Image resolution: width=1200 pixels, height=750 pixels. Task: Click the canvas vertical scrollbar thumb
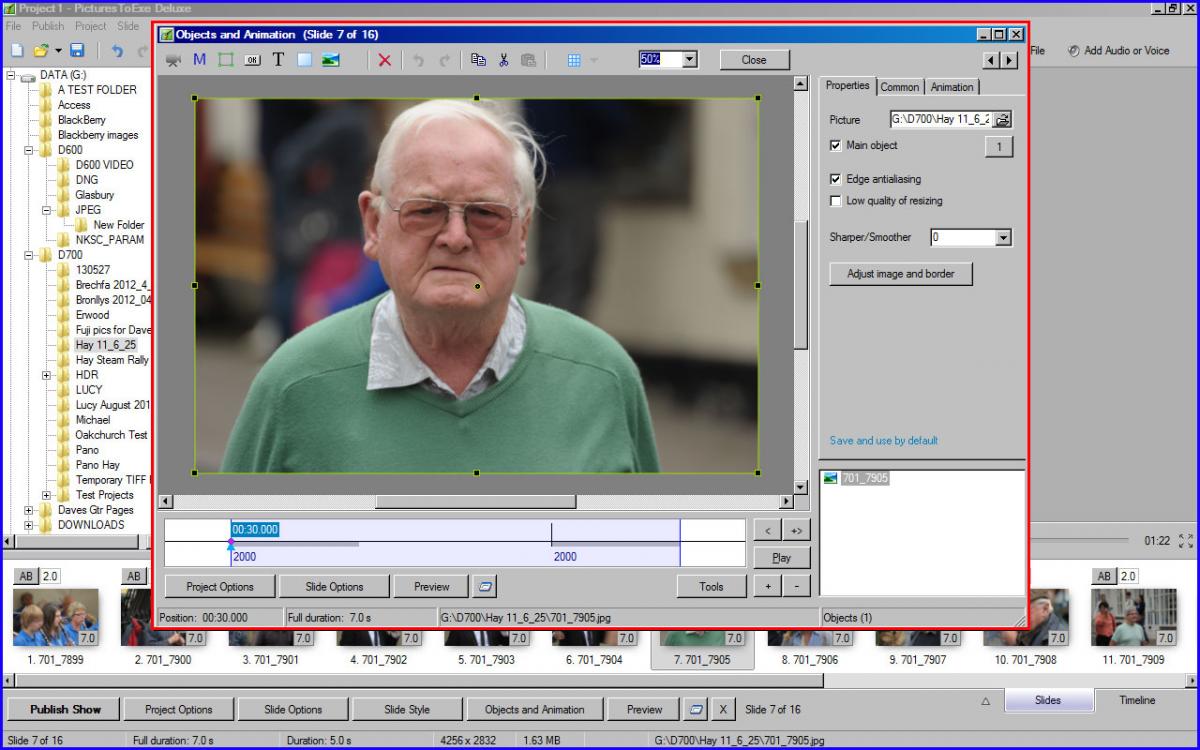801,283
